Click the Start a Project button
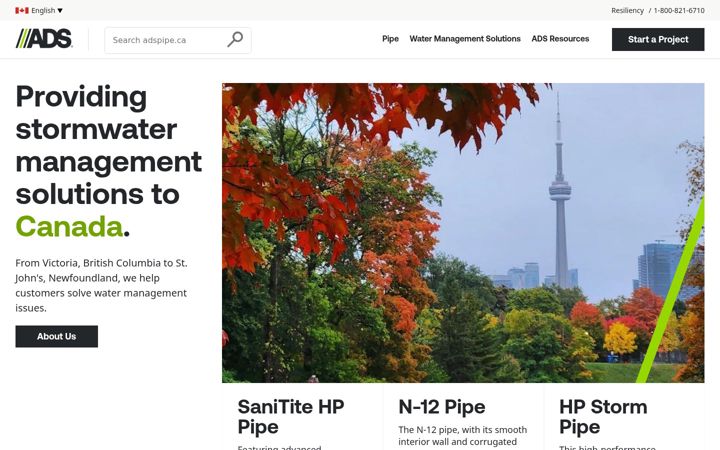The height and width of the screenshot is (450, 720). 658,39
